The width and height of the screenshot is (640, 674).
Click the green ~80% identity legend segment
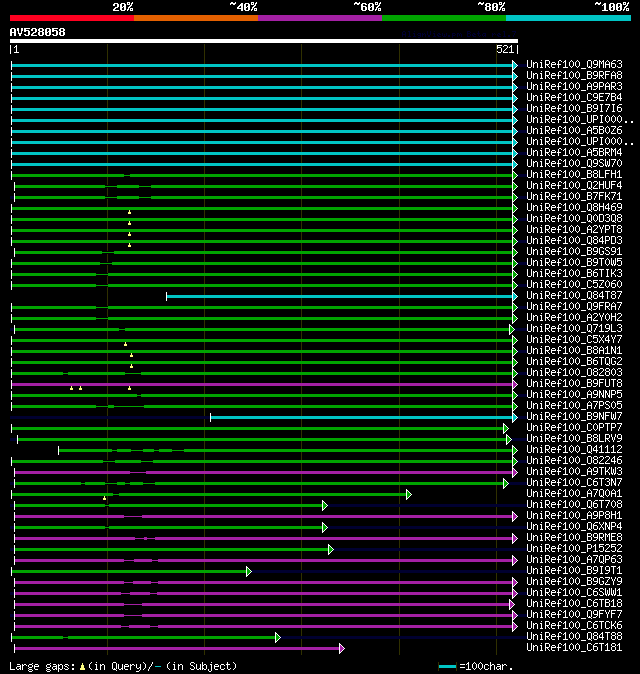[x=444, y=18]
